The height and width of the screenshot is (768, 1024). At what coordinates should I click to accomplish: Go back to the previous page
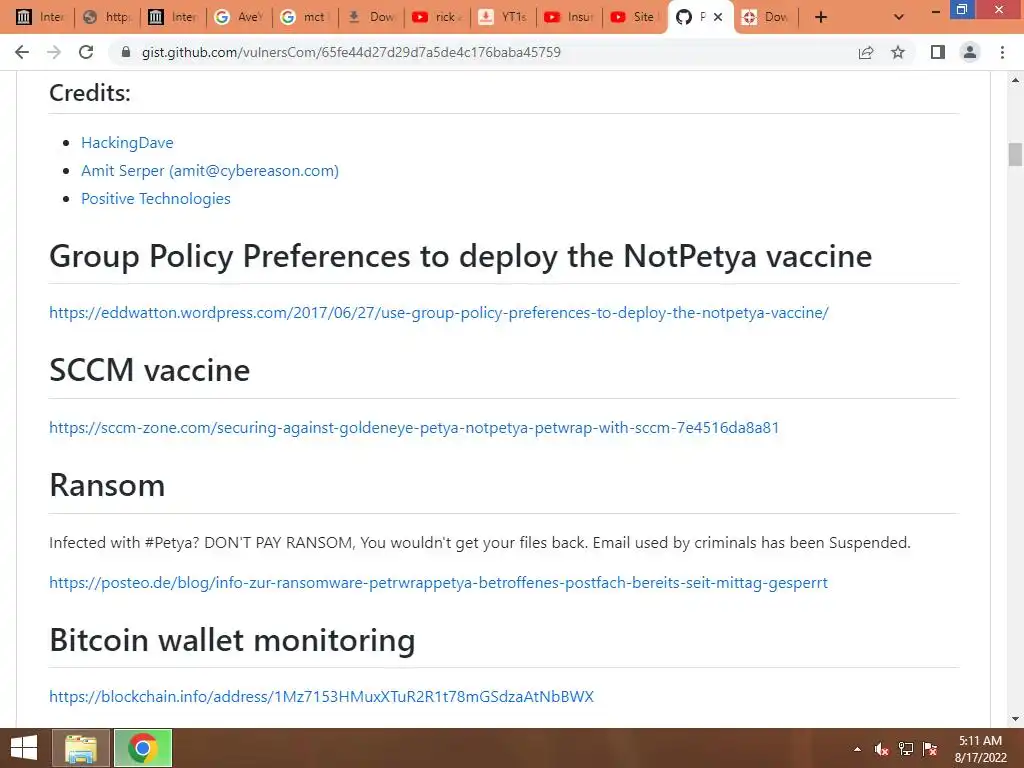pos(22,52)
